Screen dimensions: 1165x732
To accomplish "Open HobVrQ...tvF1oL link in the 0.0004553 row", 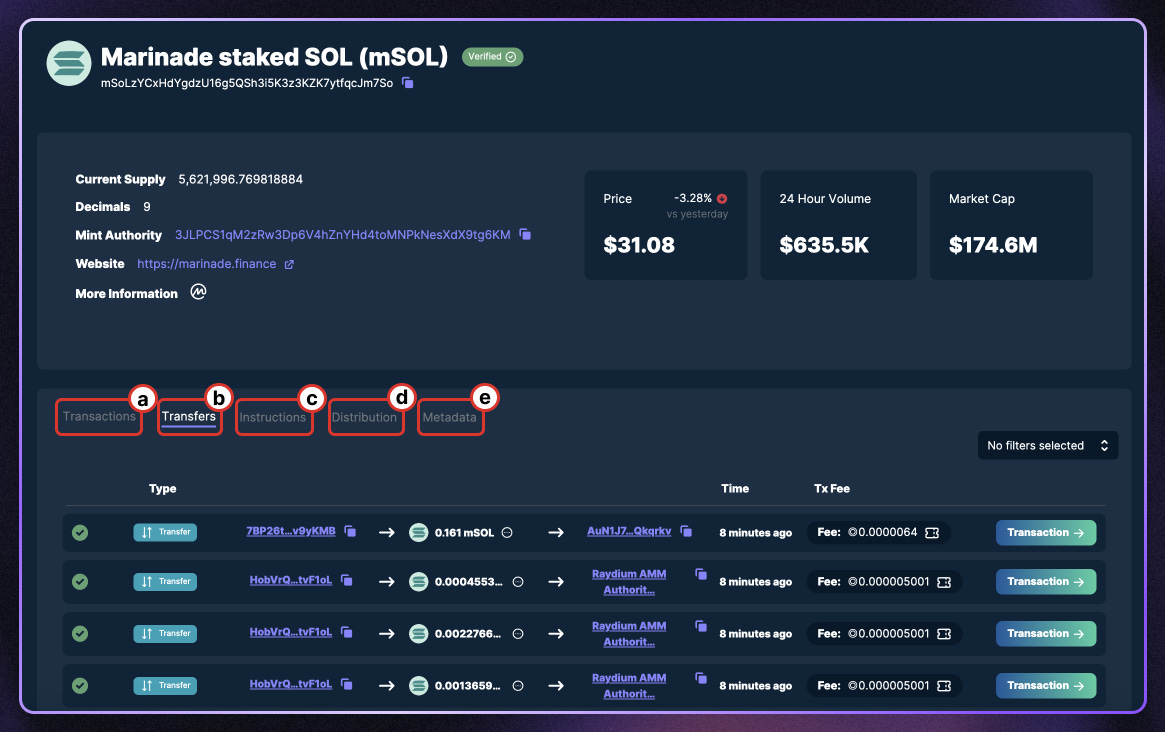I will pyautogui.click(x=291, y=580).
